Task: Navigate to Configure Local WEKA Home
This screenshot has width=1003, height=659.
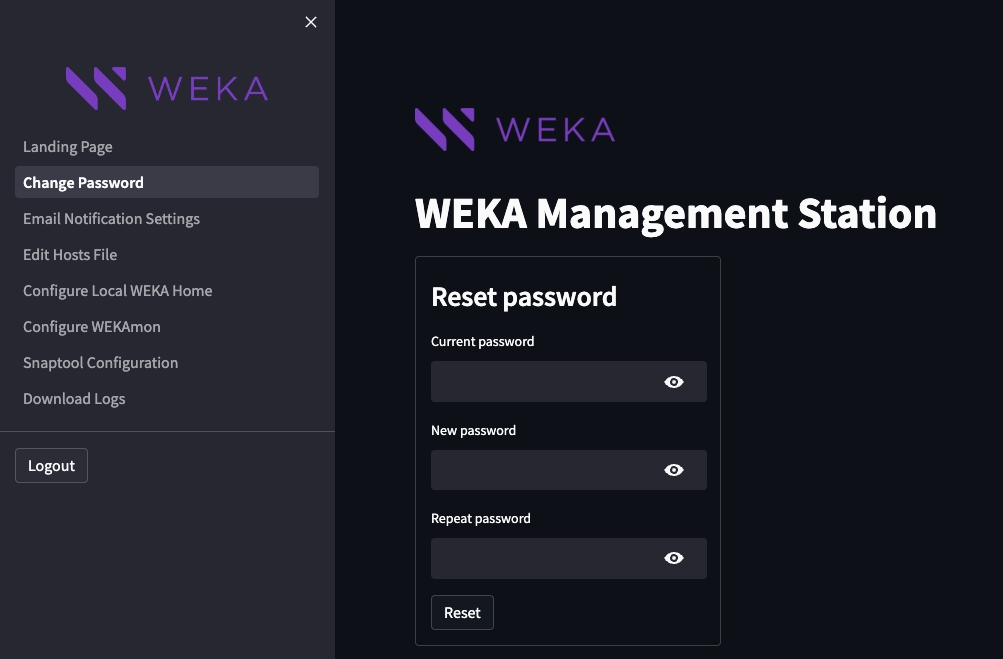Action: (x=118, y=291)
